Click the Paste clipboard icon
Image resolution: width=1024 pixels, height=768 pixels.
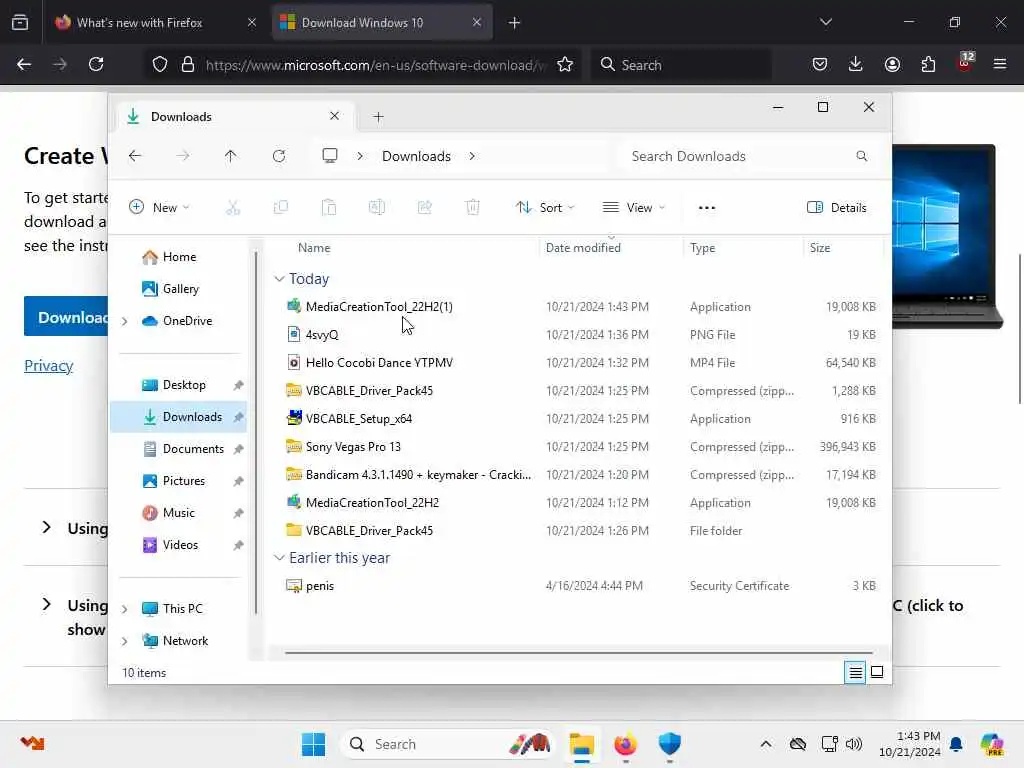(329, 208)
